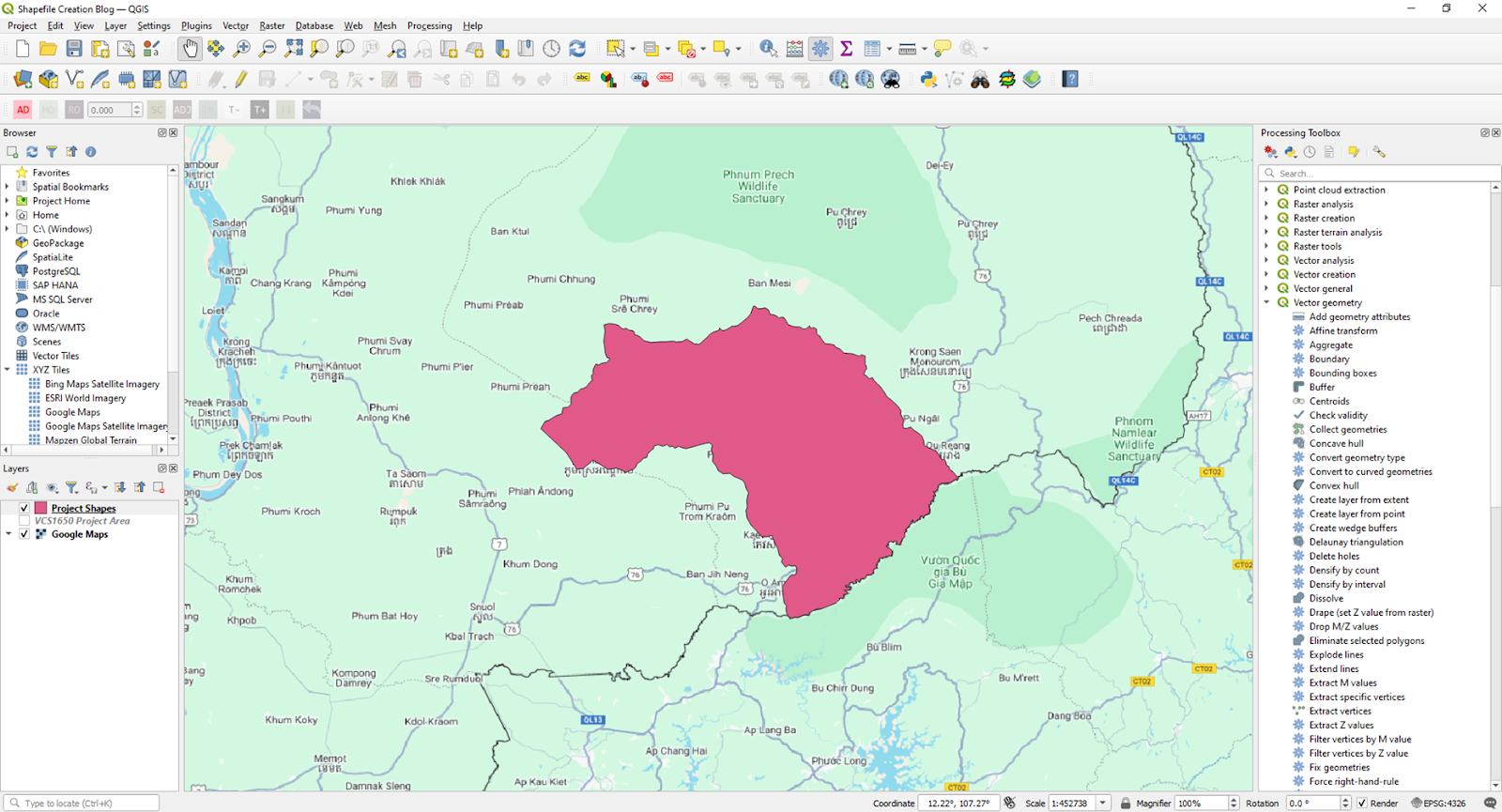Open the Layer menu

click(115, 25)
